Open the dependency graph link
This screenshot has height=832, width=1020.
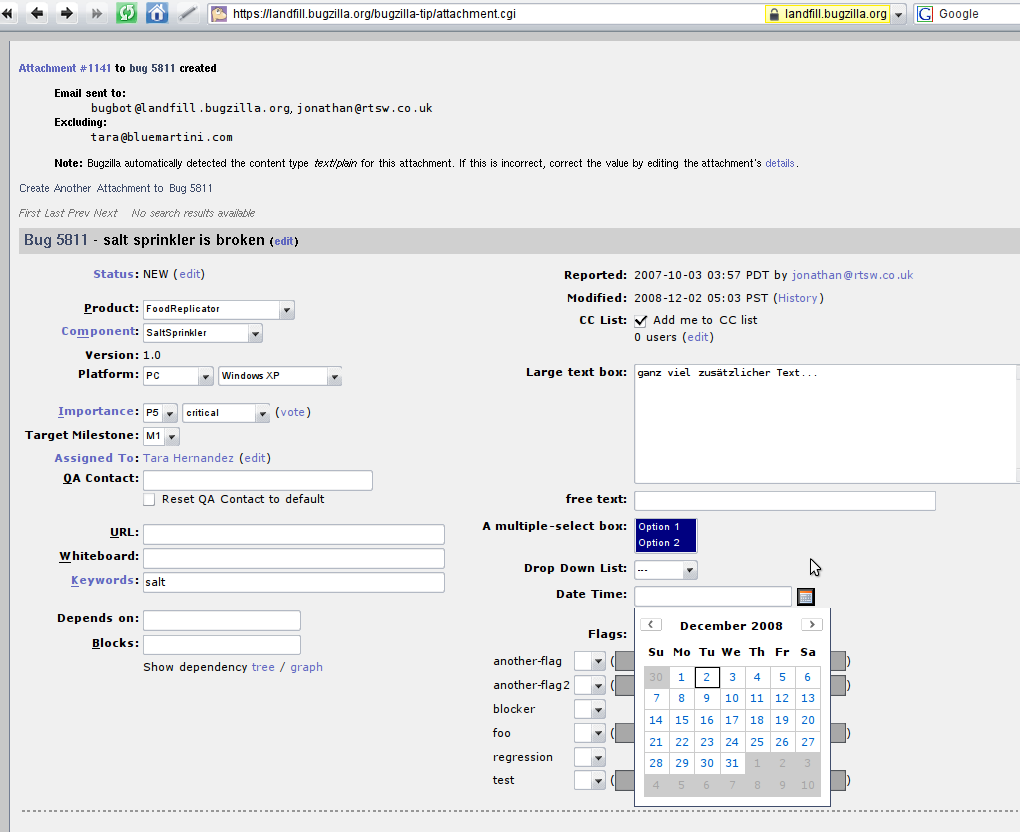(306, 667)
